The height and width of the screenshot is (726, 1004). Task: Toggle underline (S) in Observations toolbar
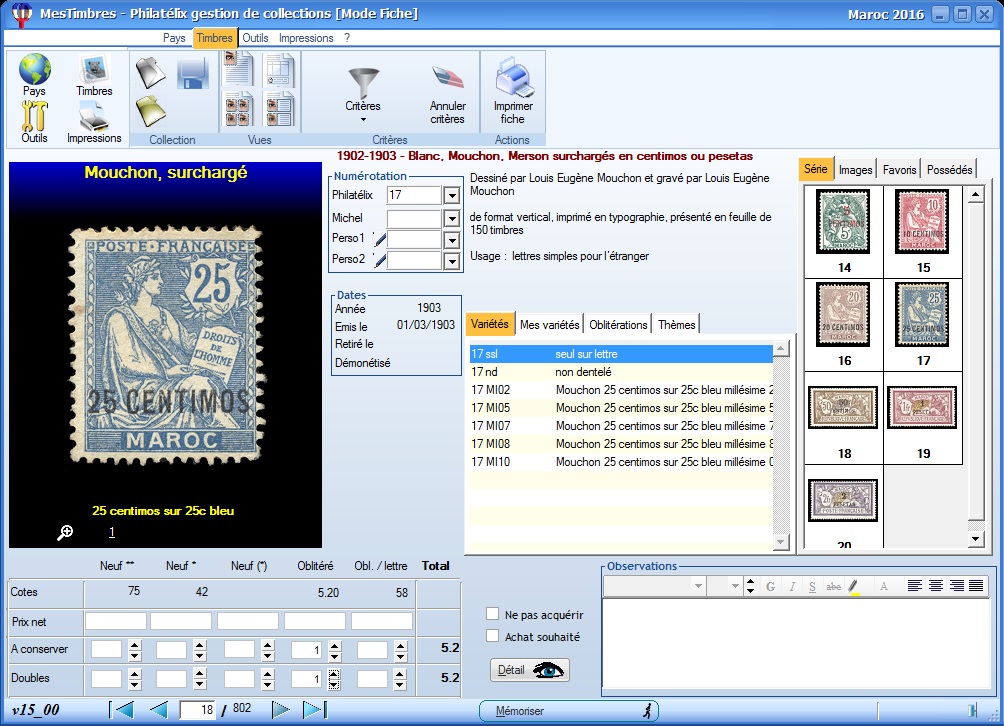pos(812,586)
